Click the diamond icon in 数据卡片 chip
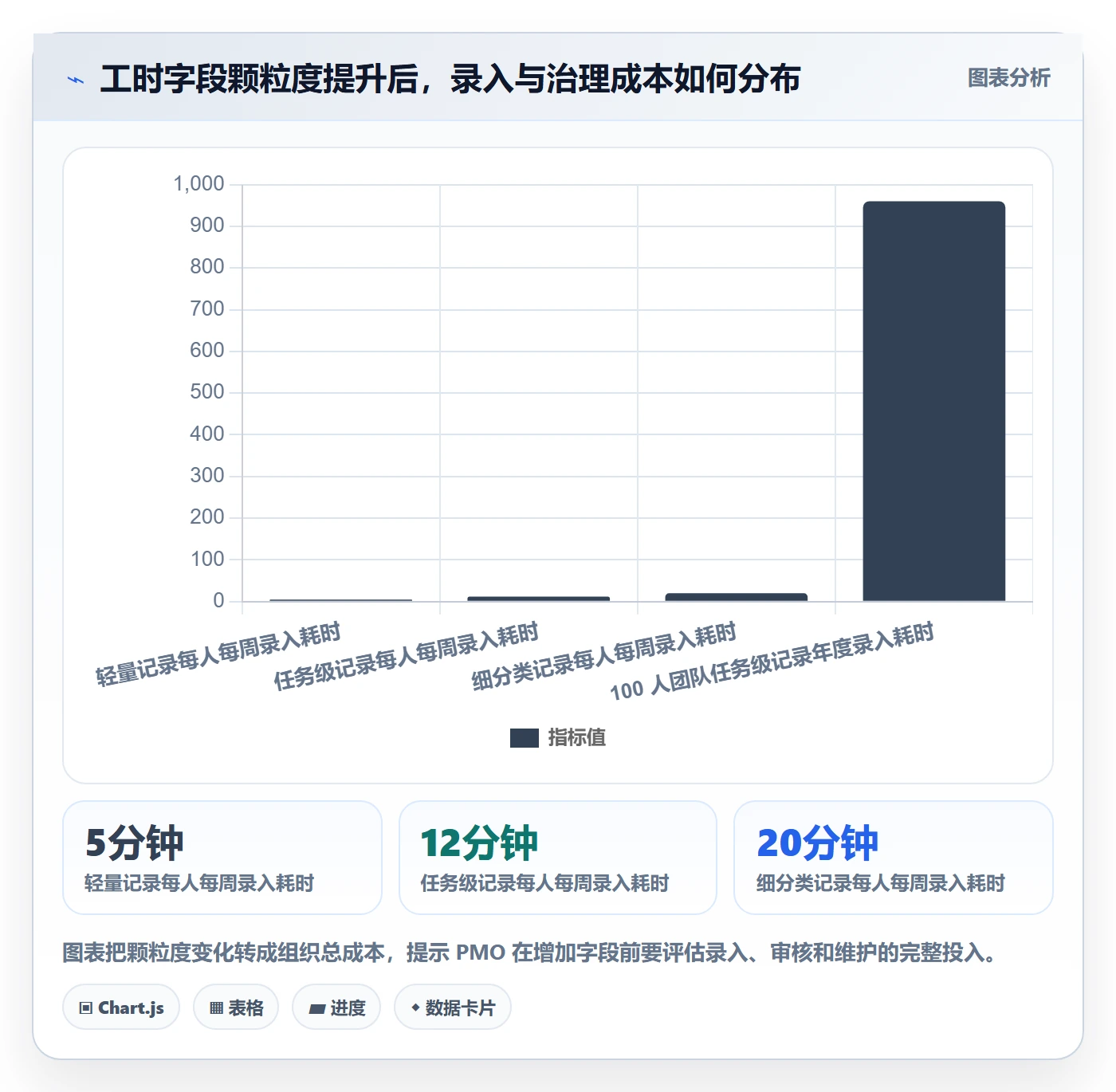The image size is (1116, 1092). point(415,1008)
